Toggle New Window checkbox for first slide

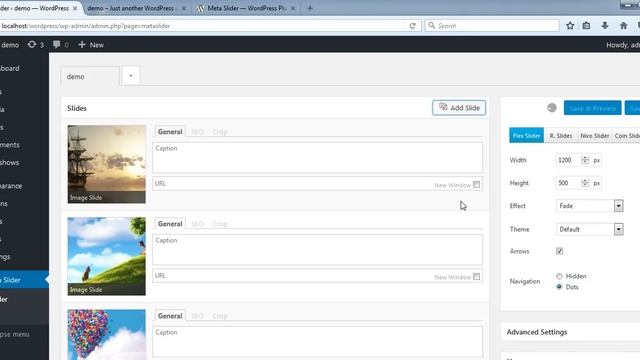click(x=476, y=184)
